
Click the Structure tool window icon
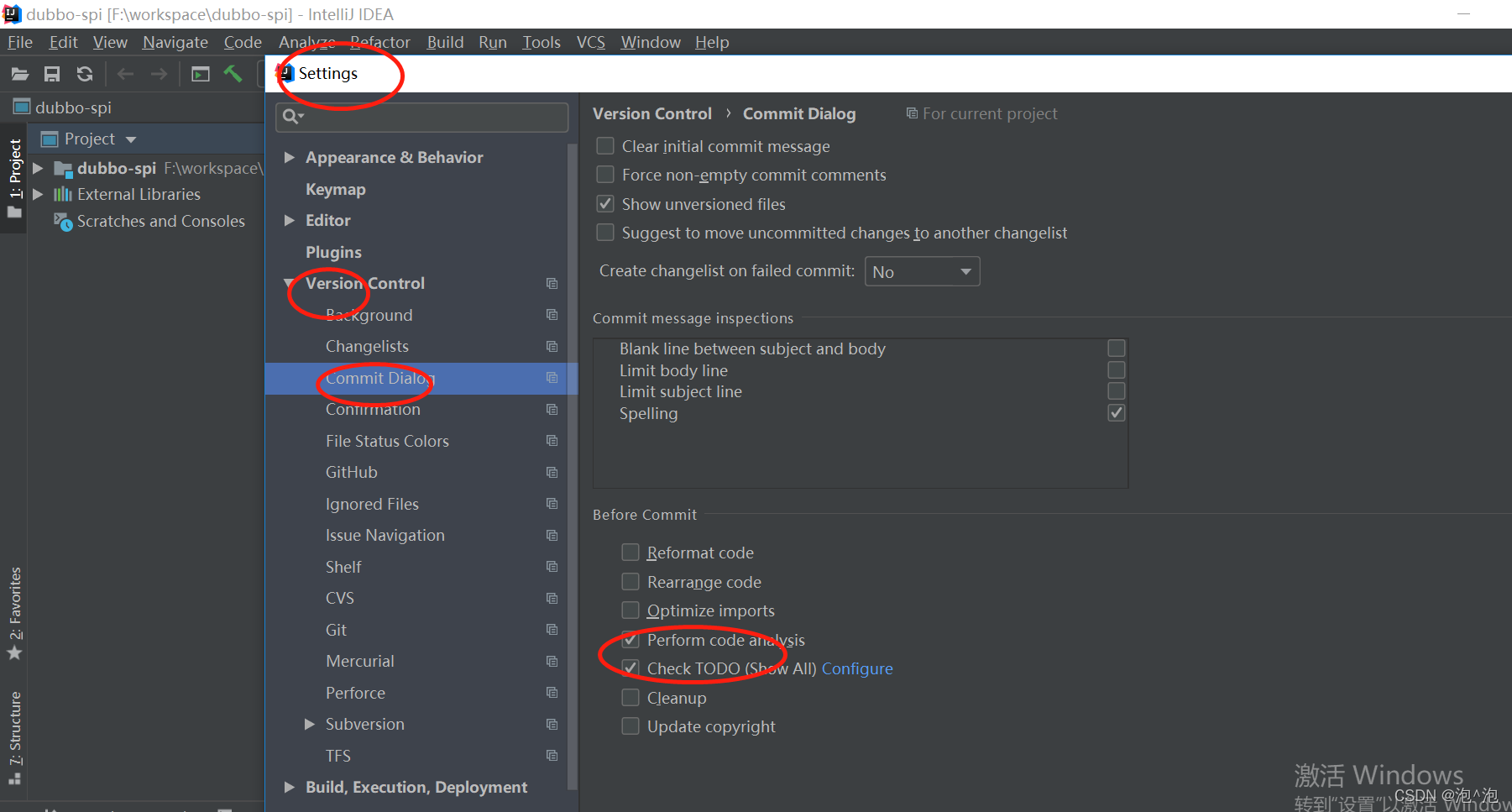(14, 778)
